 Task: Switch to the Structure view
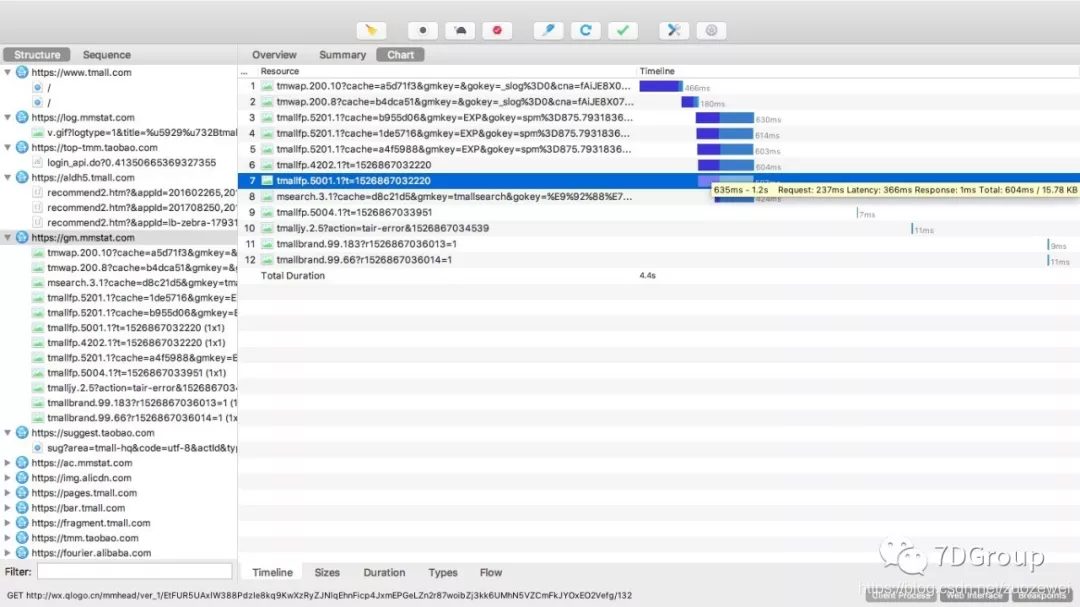[37, 54]
